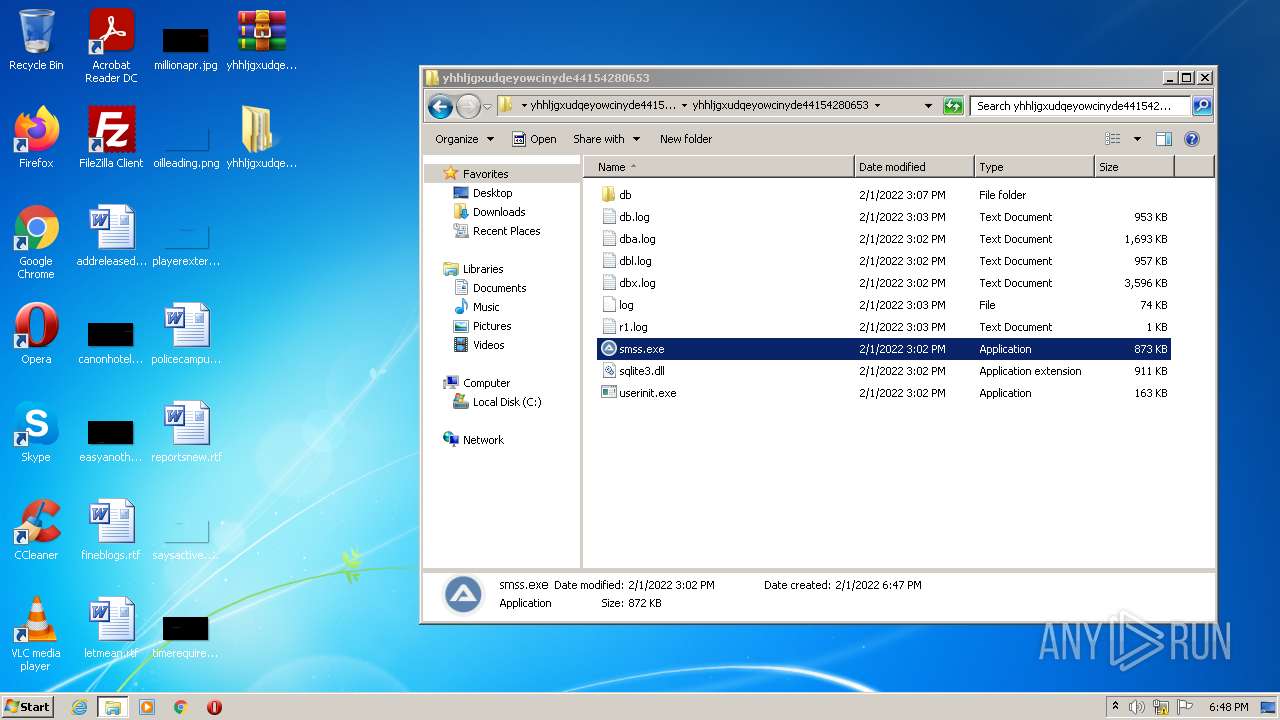Screen dimensions: 1280x720
Task: Launch Skype from the desktop
Action: point(36,431)
